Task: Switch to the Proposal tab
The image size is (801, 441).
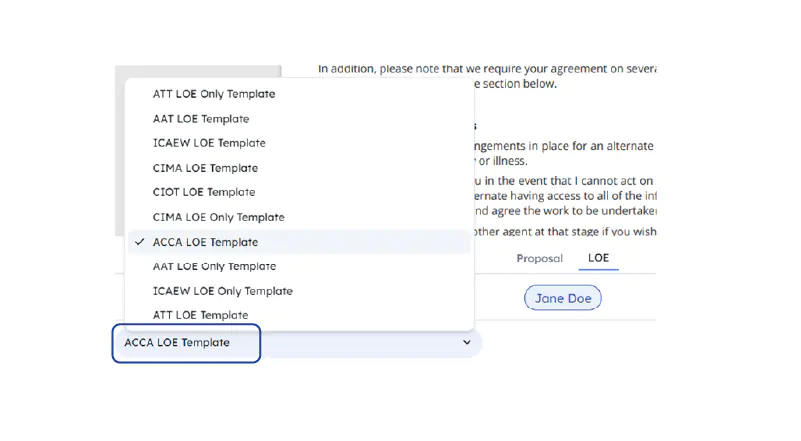Action: click(539, 258)
